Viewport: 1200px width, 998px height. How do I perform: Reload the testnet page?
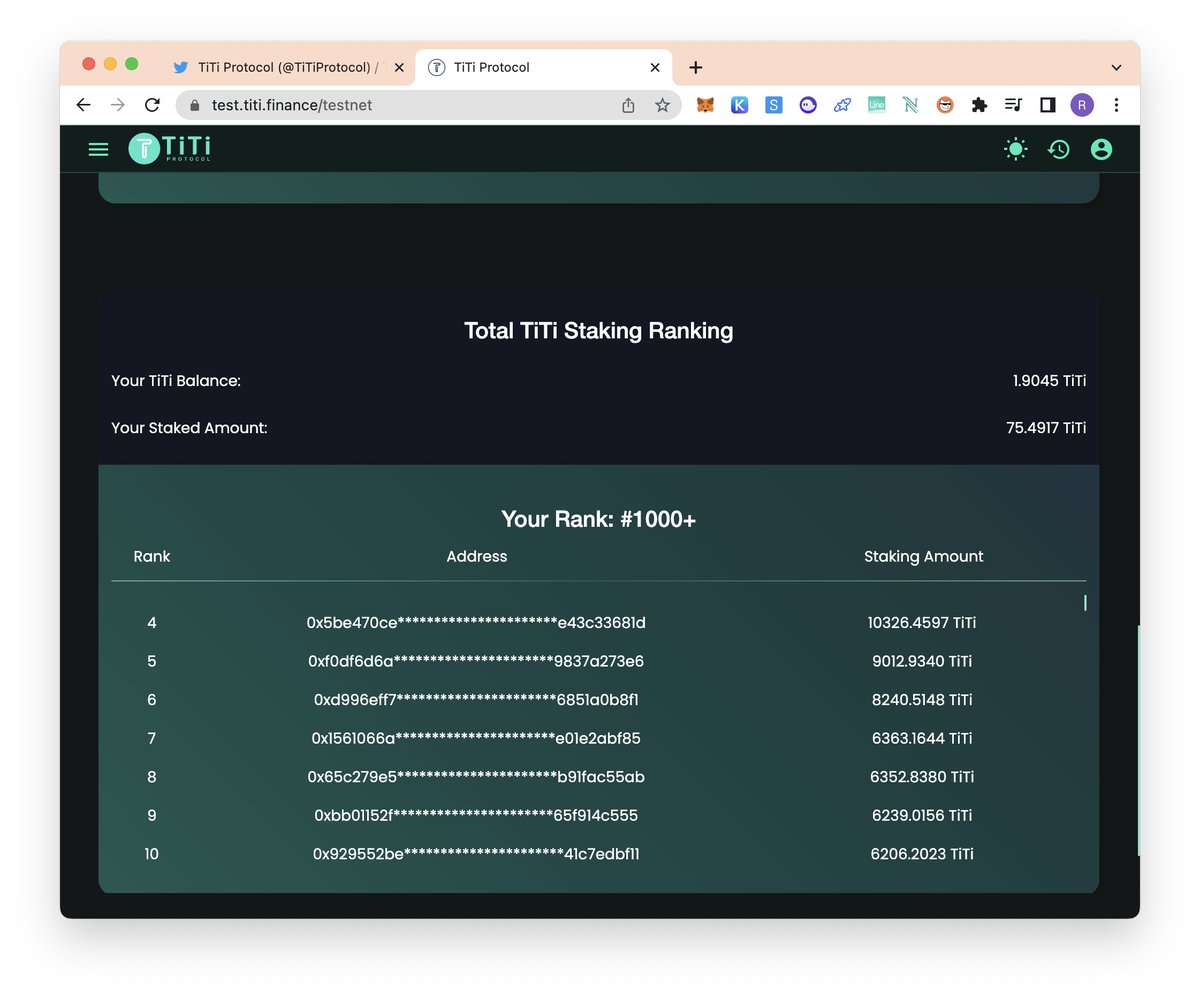coord(152,105)
